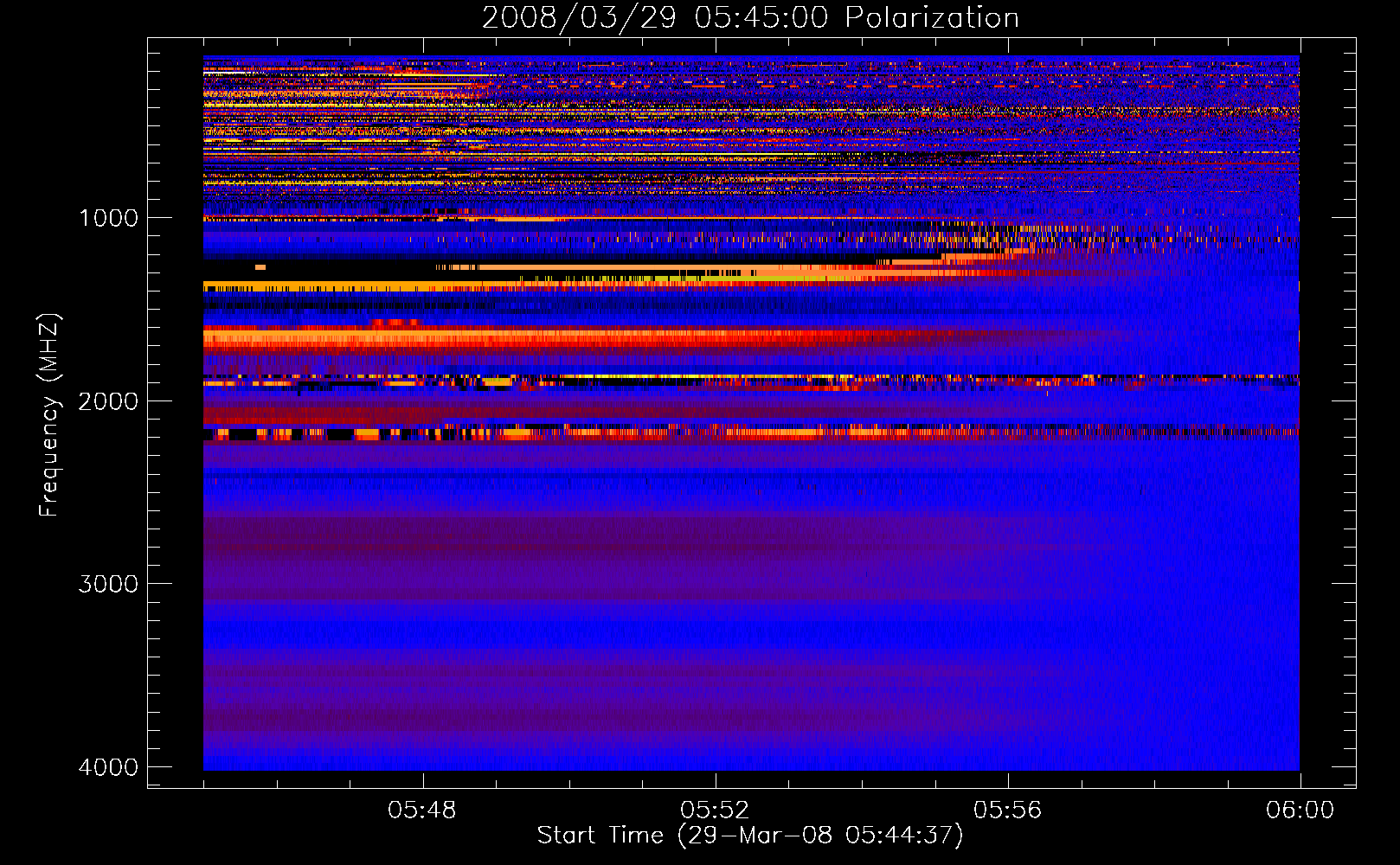Click the 05:52 time axis label
Image resolution: width=1400 pixels, height=865 pixels.
pos(715,811)
